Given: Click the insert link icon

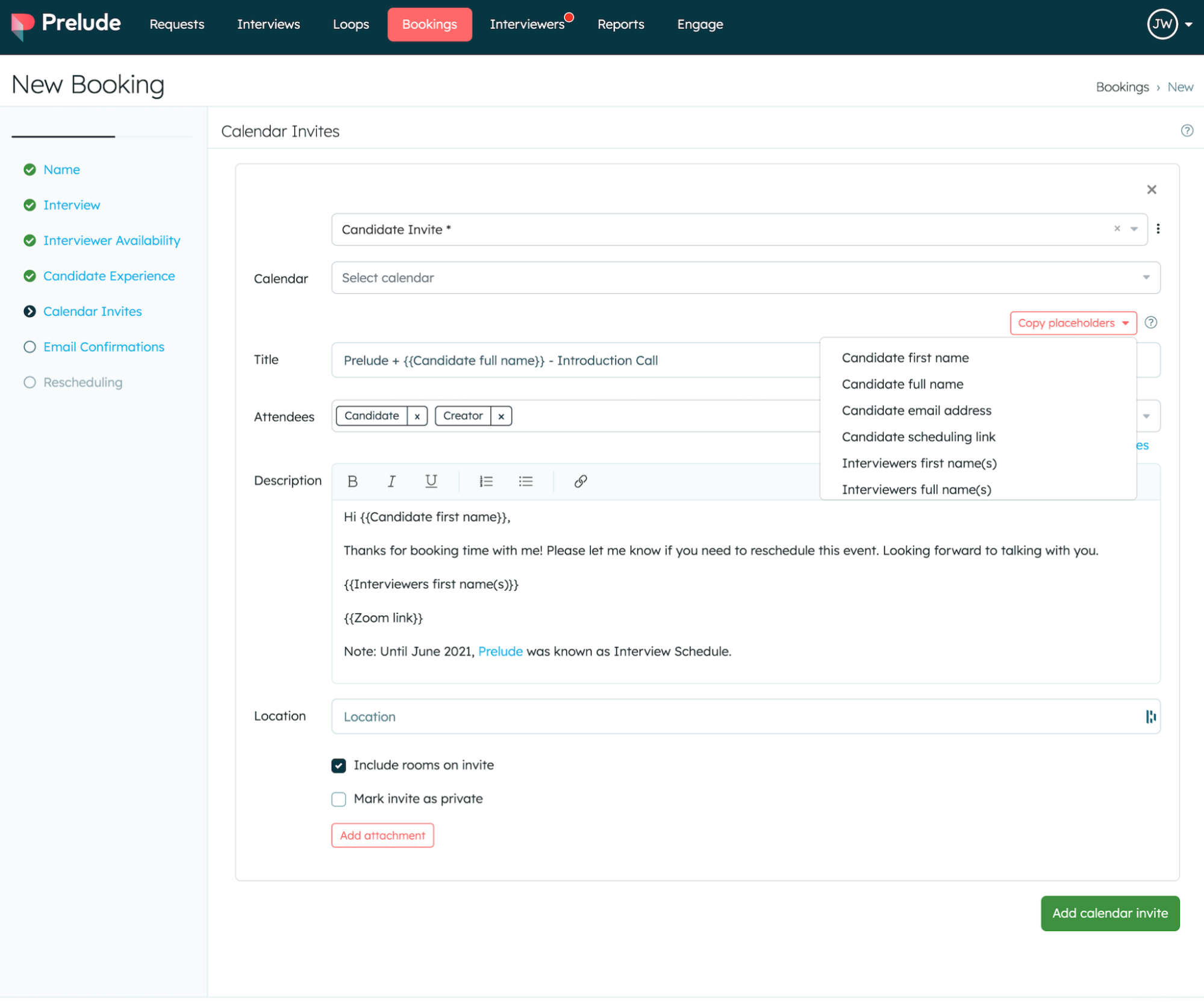Looking at the screenshot, I should tap(580, 481).
